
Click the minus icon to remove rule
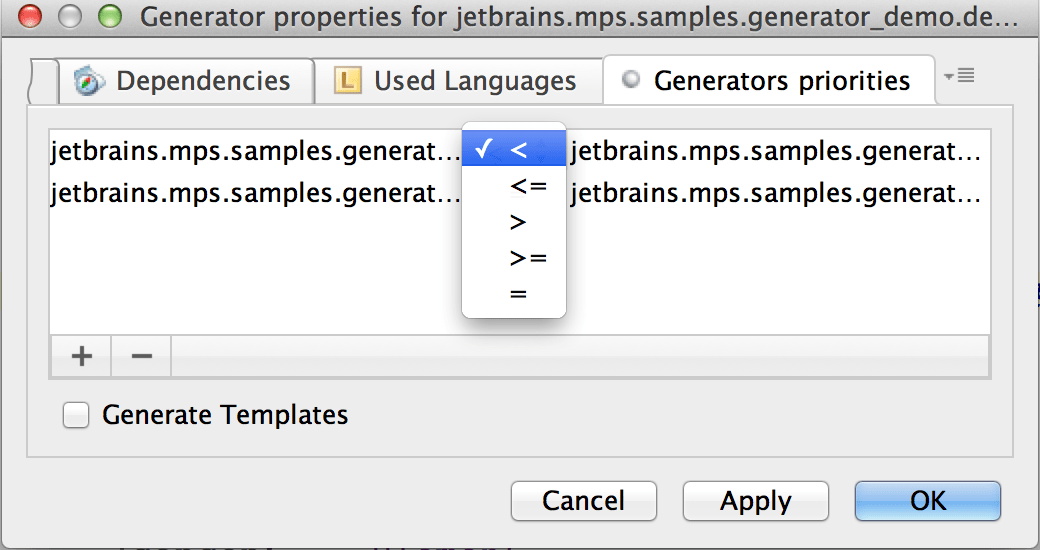coord(141,356)
